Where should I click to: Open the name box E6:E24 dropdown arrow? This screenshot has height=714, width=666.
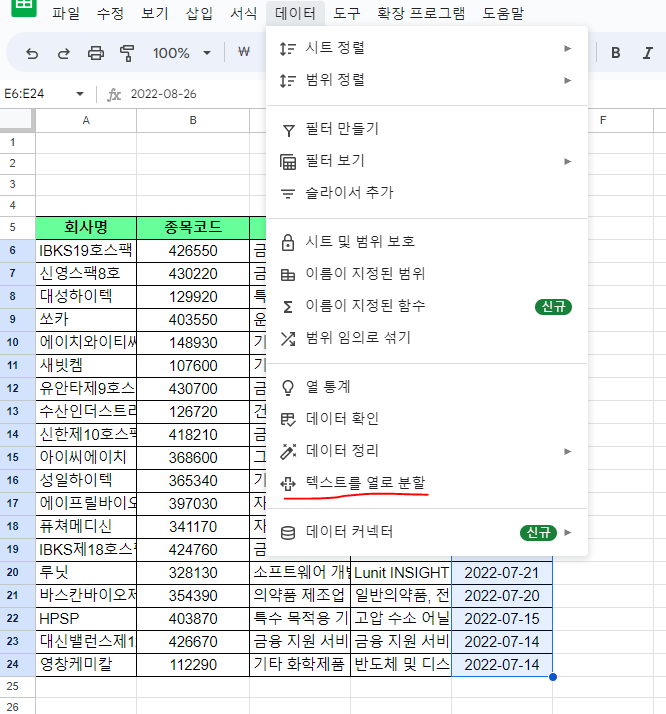pos(80,94)
